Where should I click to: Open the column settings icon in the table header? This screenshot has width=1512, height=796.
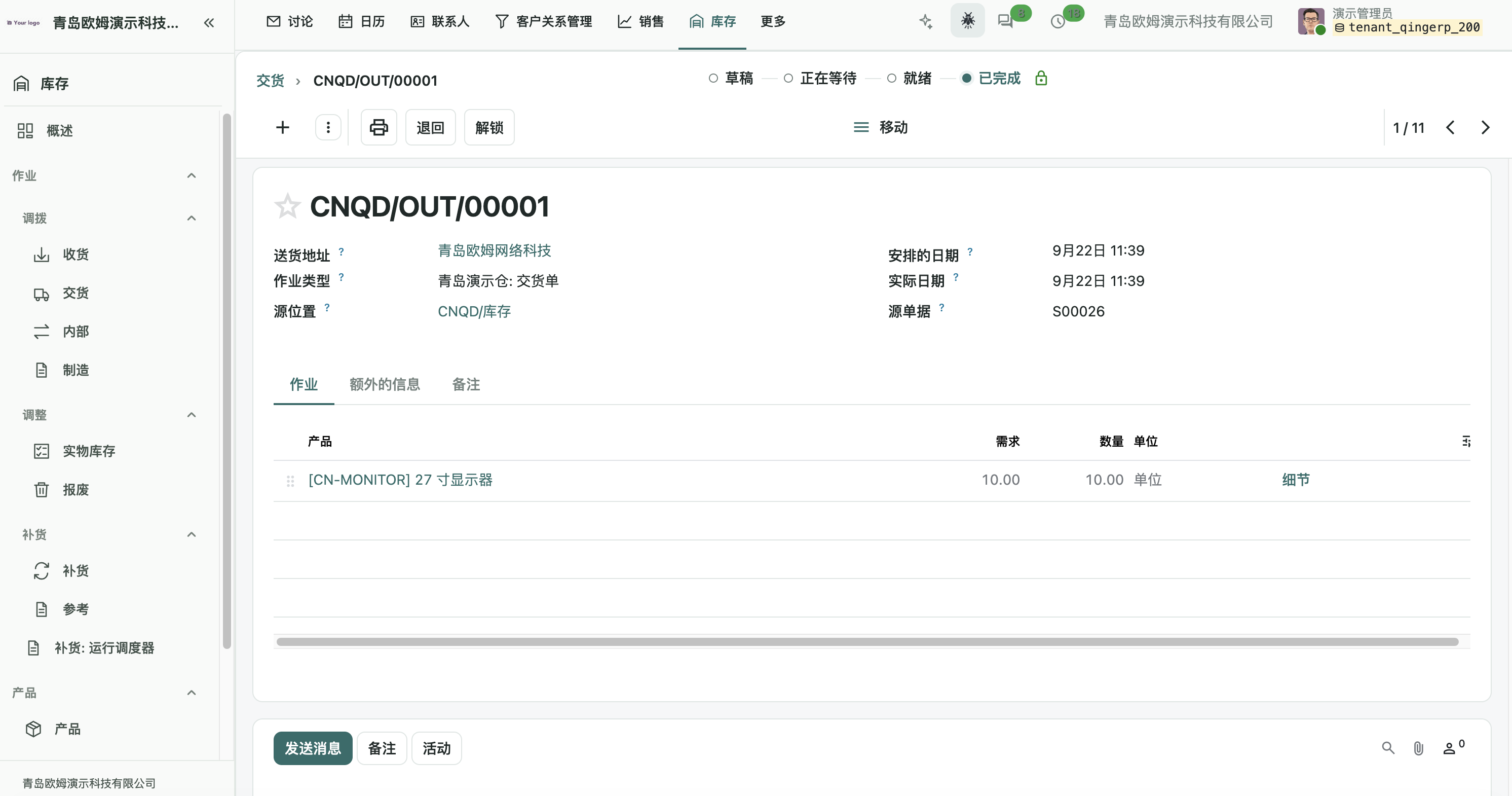point(1465,441)
